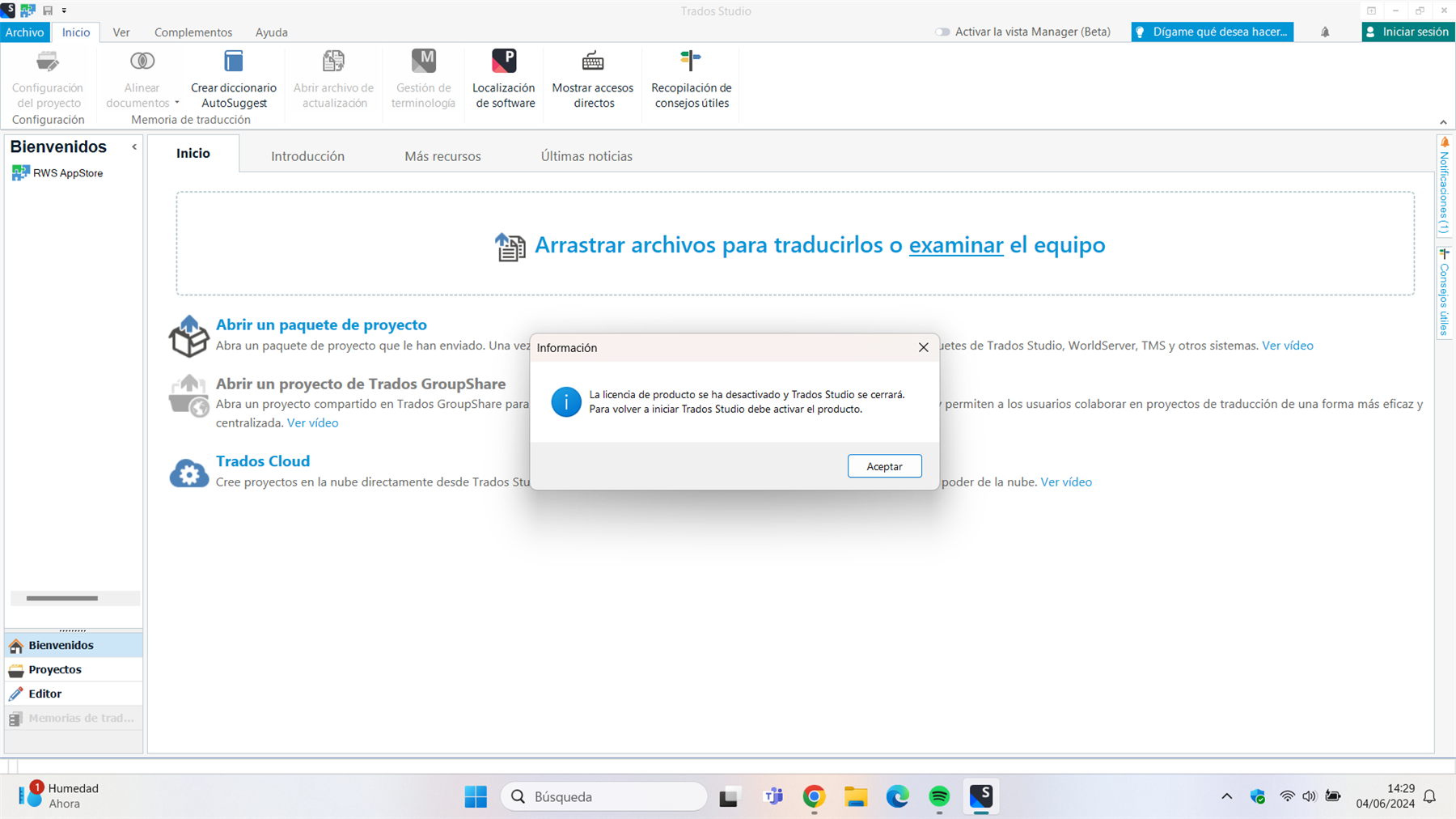
Task: Open the Últimas noticias tab
Action: tap(586, 156)
